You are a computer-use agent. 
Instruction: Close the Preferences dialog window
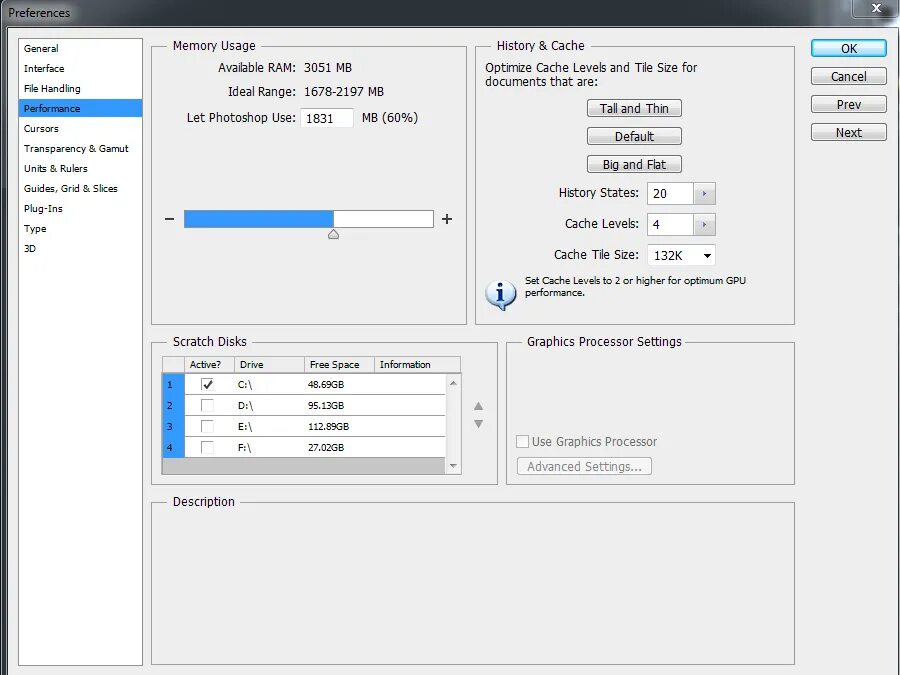(876, 8)
